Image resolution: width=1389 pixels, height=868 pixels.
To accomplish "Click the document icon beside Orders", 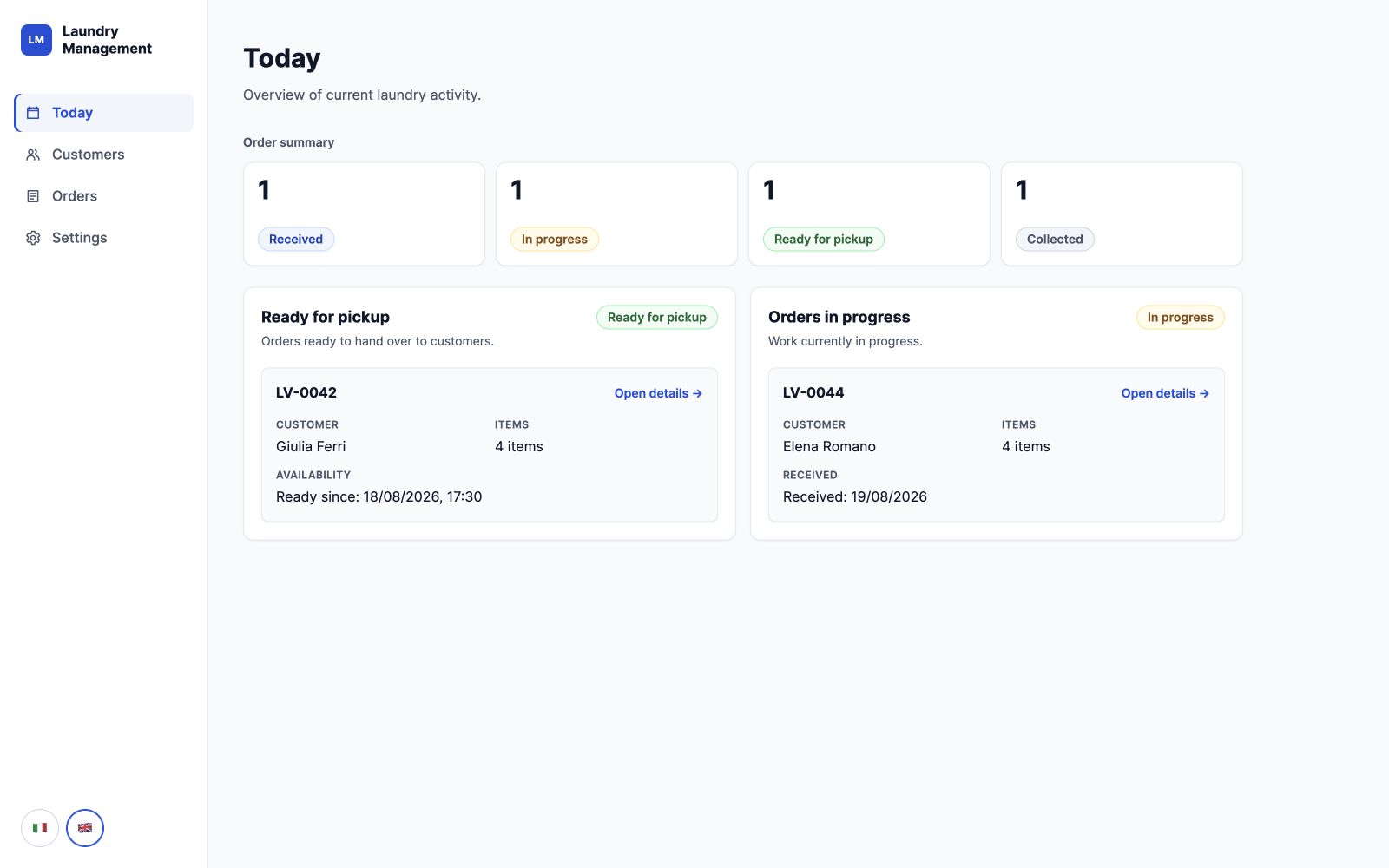I will pyautogui.click(x=33, y=196).
